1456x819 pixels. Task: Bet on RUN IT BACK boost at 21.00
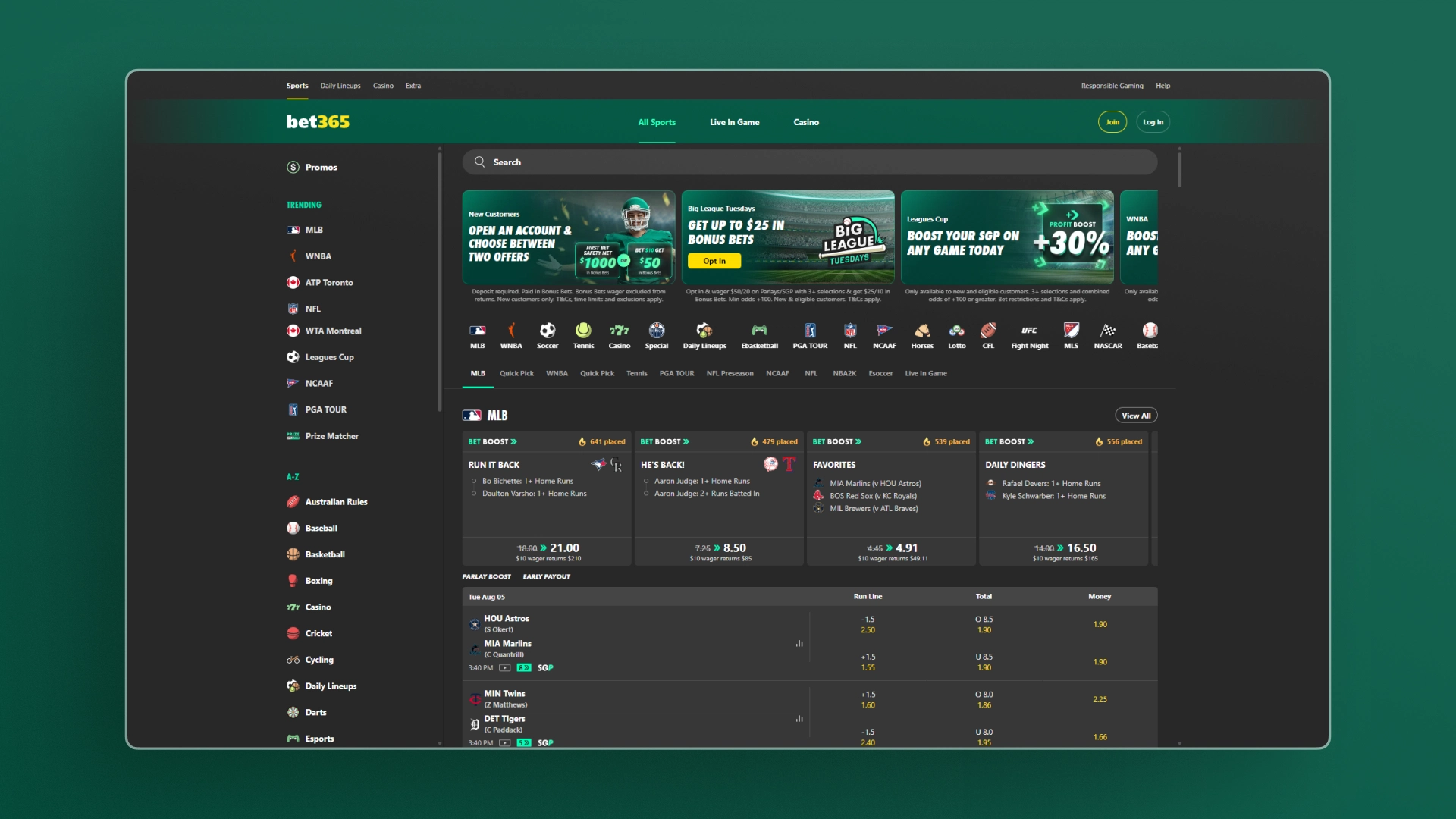[x=547, y=551]
